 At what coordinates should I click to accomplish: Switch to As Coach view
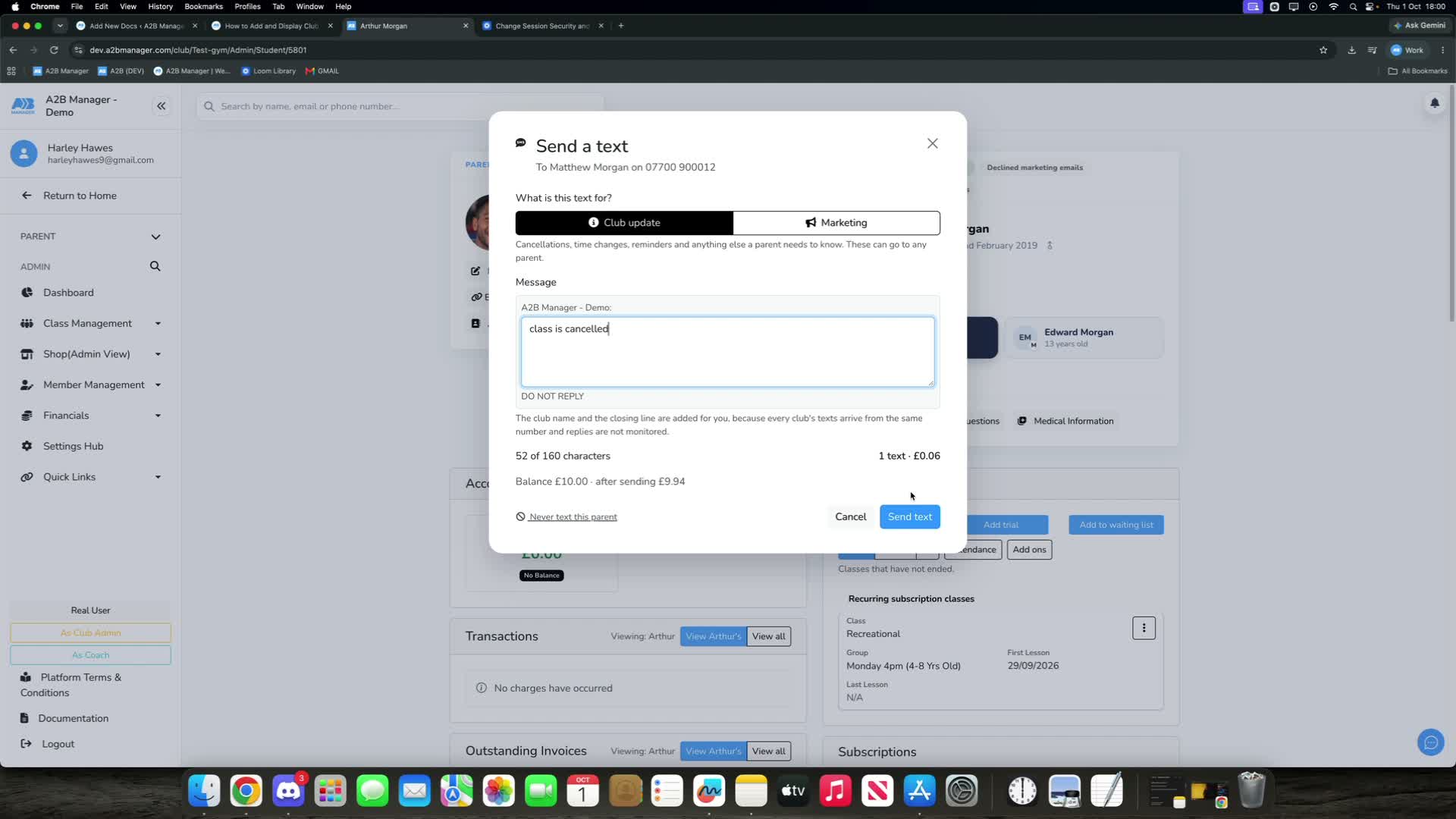90,654
